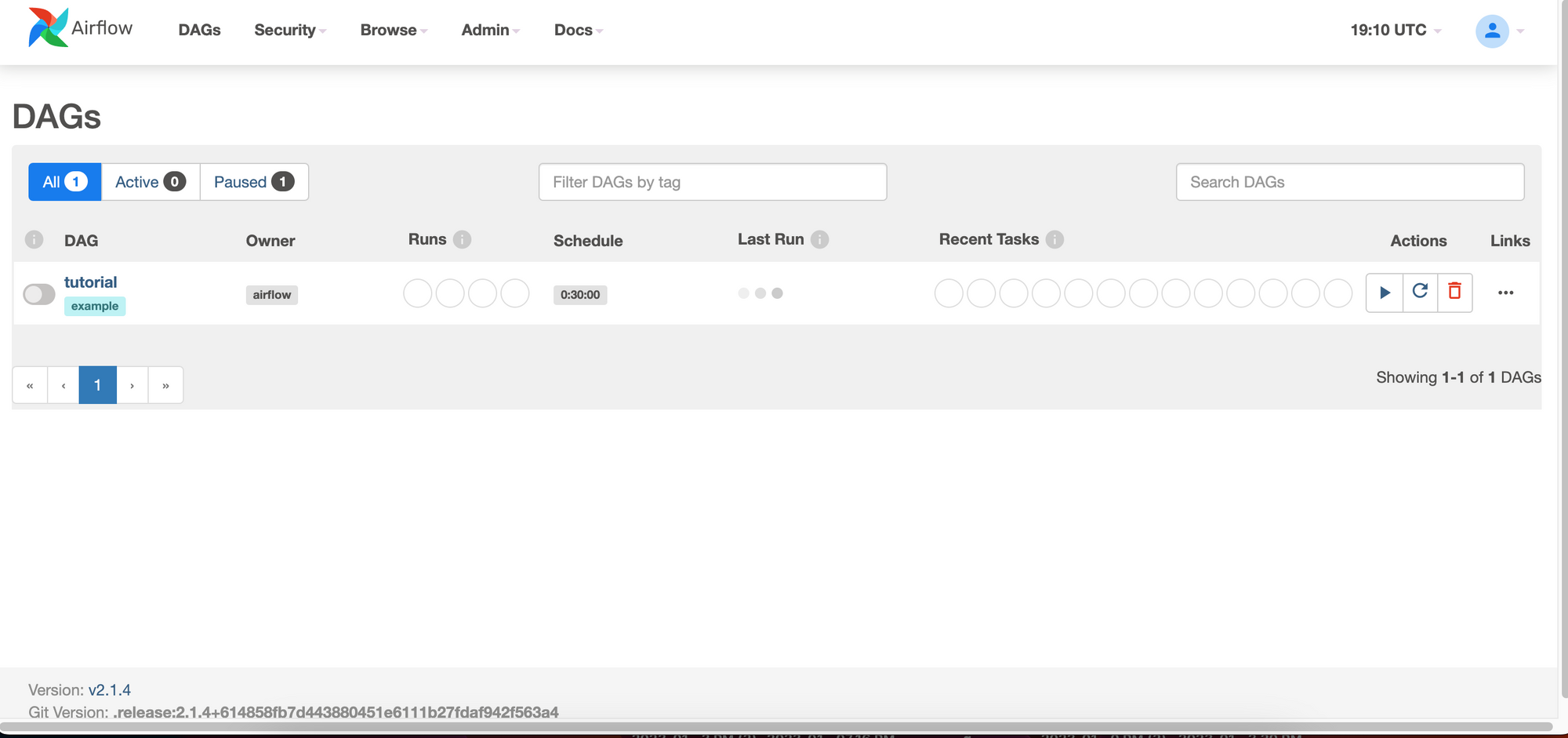
Task: Open the Links menu for the tutorial DAG
Action: pyautogui.click(x=1506, y=293)
